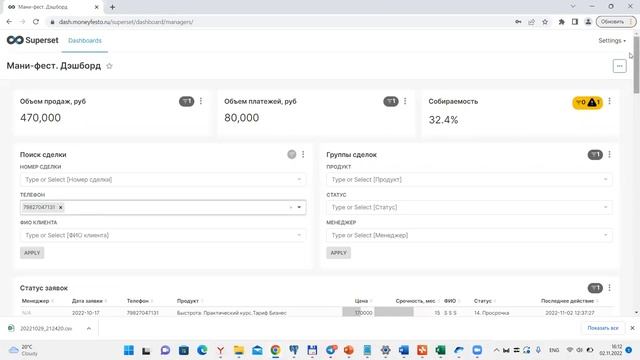The image size is (640, 360).
Task: Expand the Телефон dropdown arrow
Action: tap(299, 207)
